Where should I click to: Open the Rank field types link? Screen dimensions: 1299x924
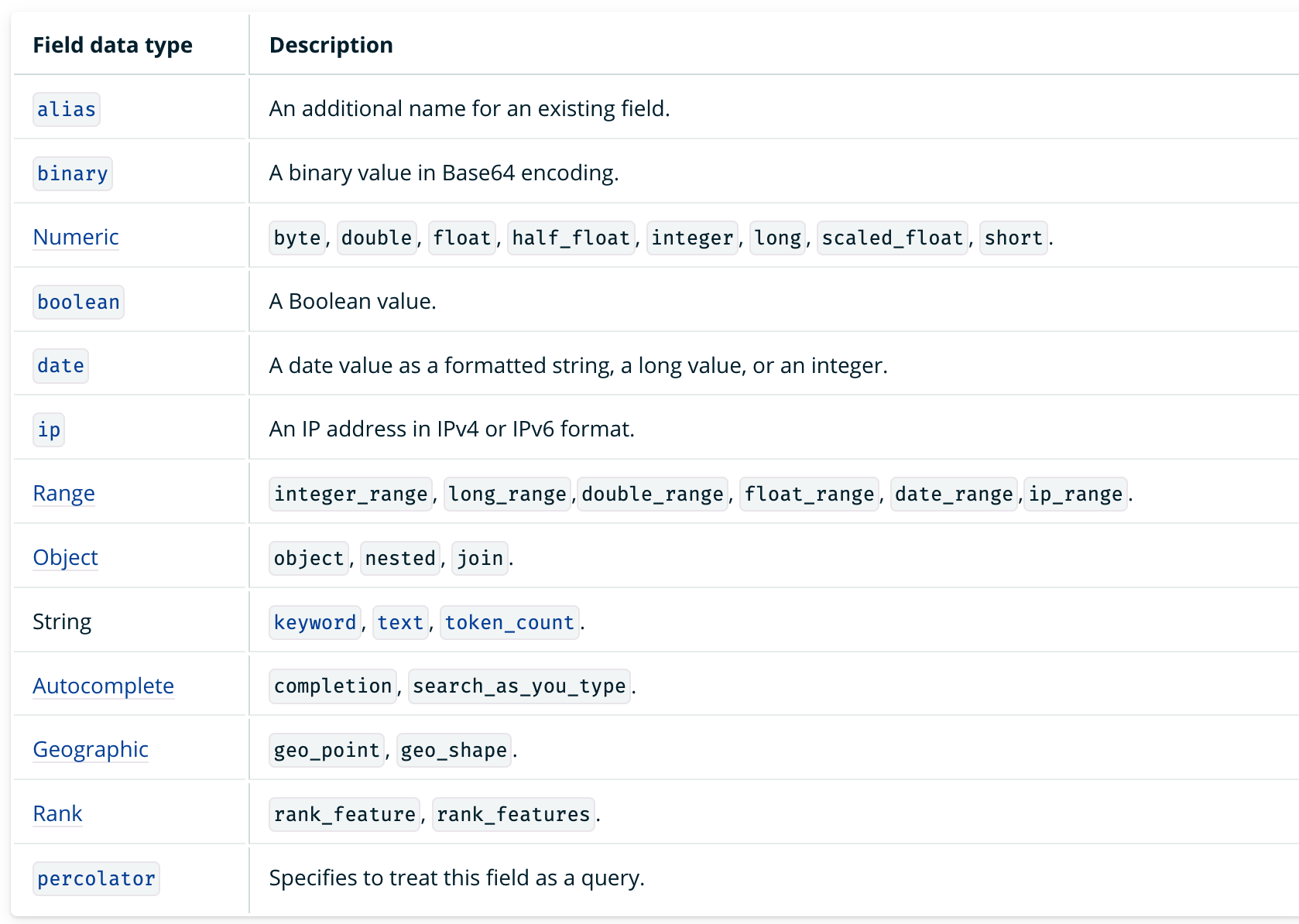[57, 813]
